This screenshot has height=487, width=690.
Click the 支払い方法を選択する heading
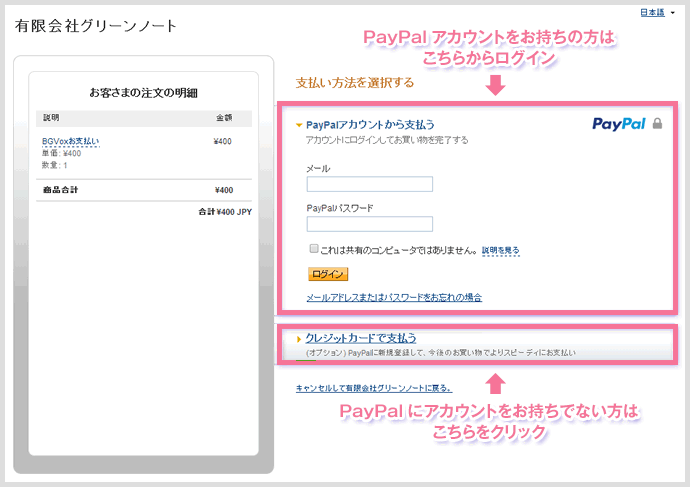355,83
